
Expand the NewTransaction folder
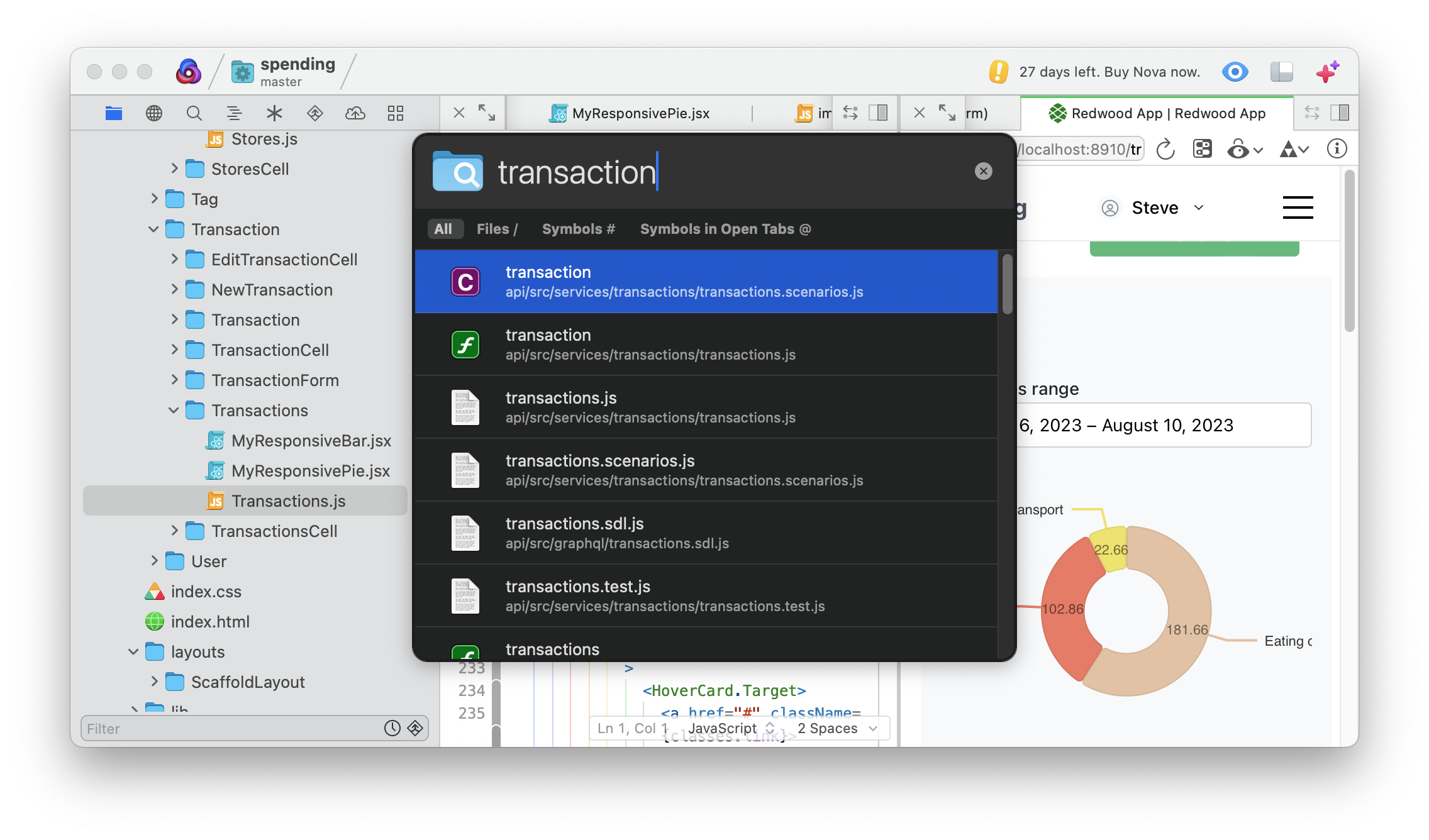coord(174,289)
